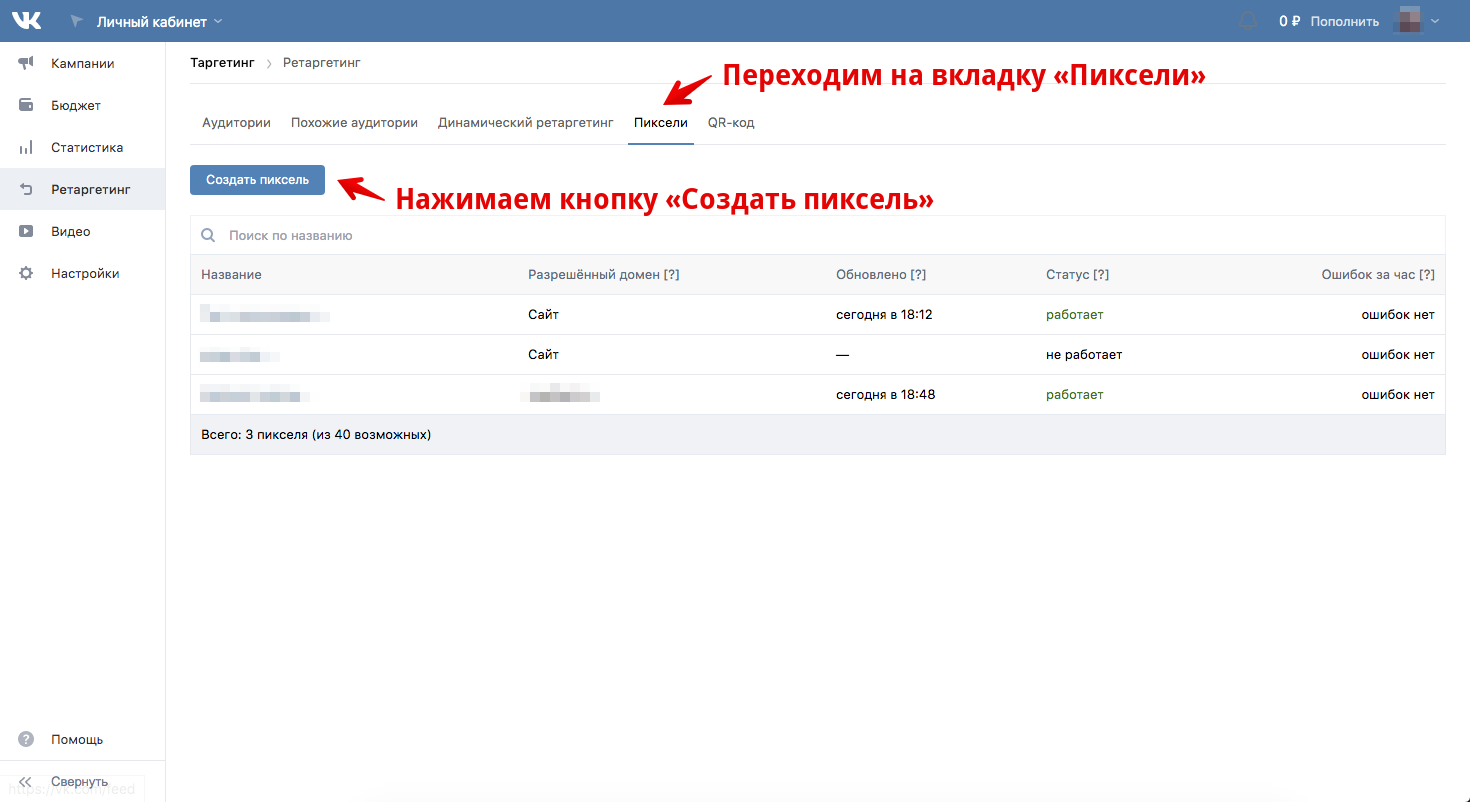1470x802 pixels.
Task: Click the [?] hint next to Ошибок за час
Action: 1427,274
